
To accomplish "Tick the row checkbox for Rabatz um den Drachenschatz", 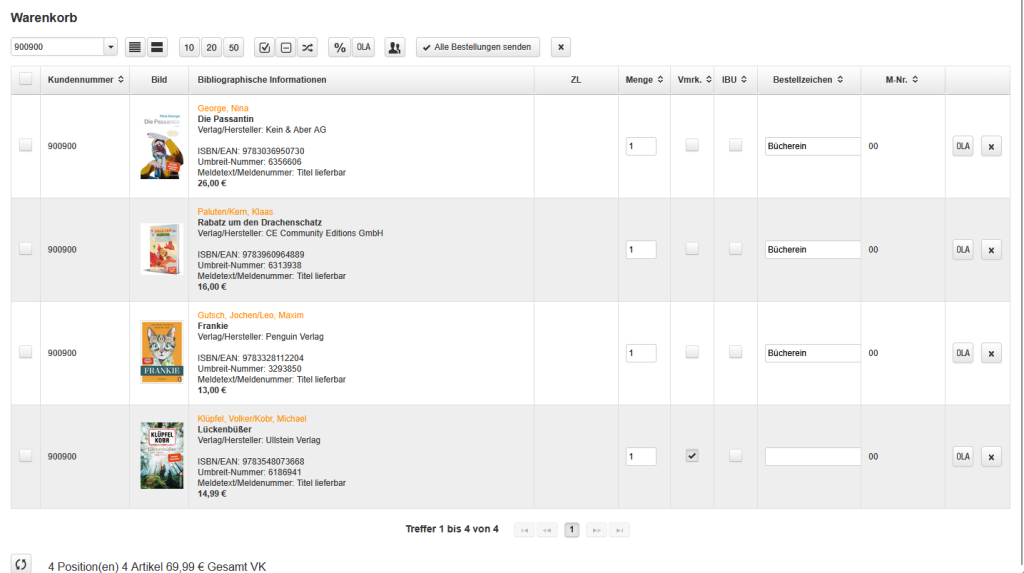I will point(25,249).
